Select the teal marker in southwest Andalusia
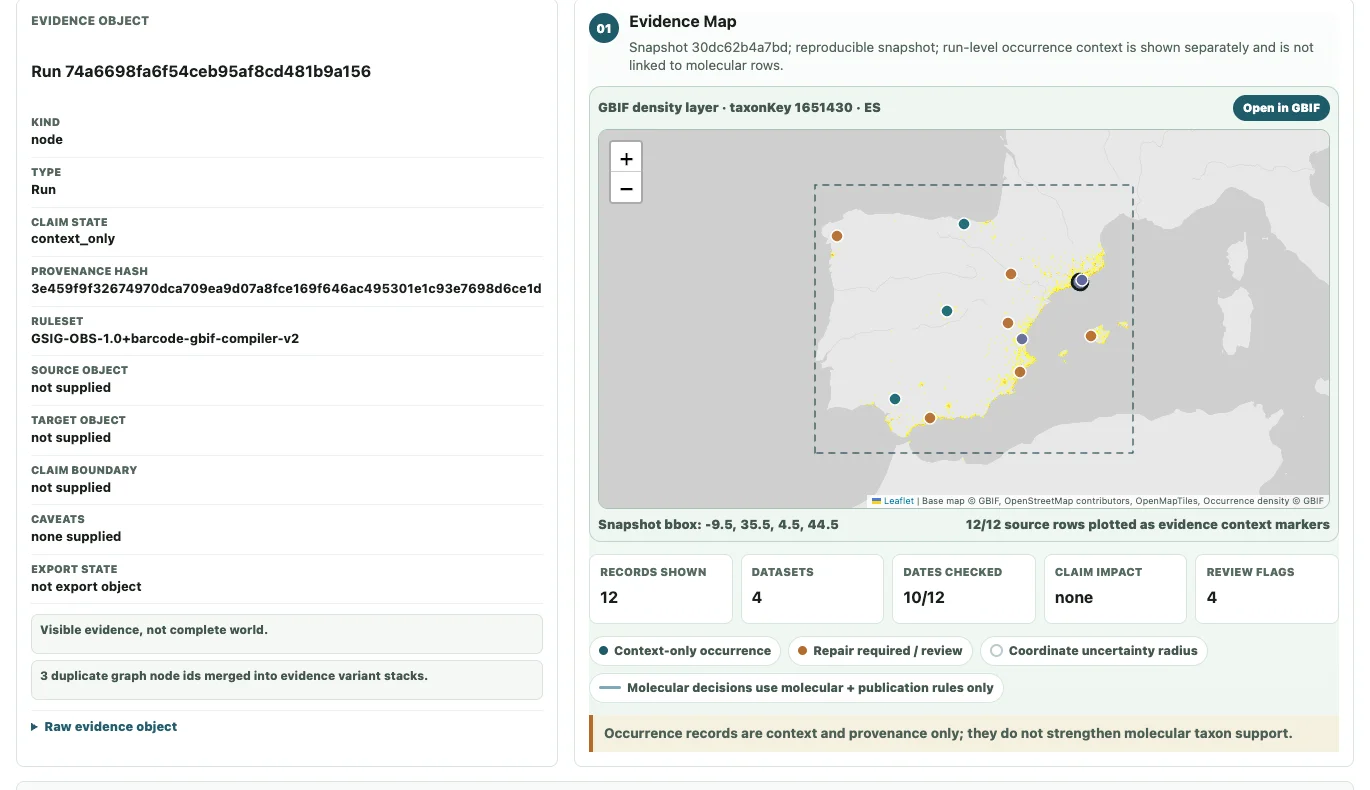Screen dimensions: 1370x790 click(895, 399)
